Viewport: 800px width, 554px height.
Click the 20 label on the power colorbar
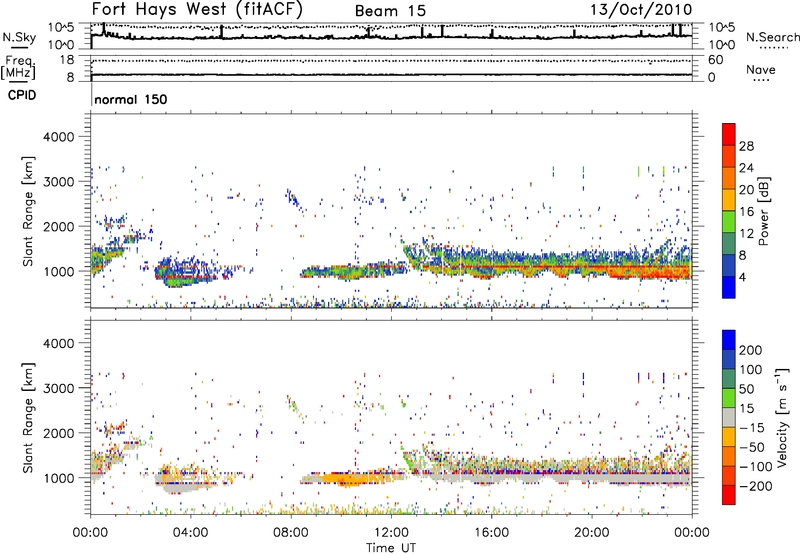pyautogui.click(x=746, y=190)
